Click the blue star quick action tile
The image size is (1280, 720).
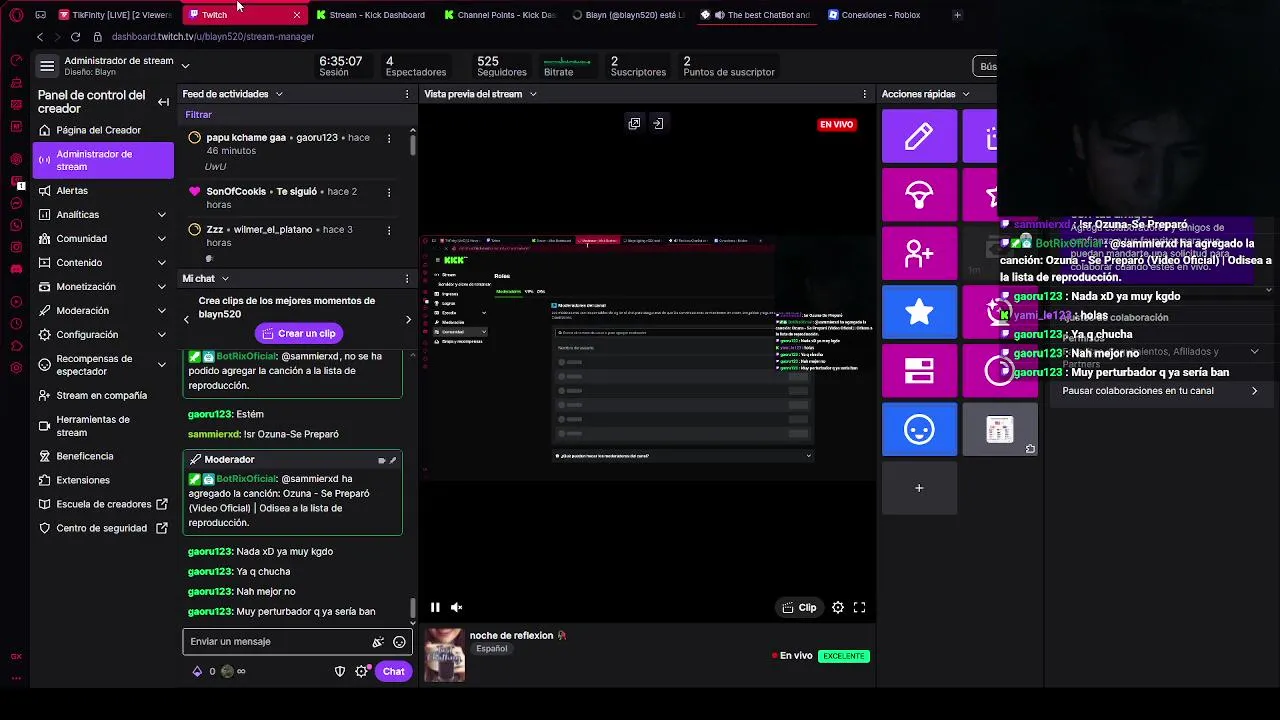point(919,312)
